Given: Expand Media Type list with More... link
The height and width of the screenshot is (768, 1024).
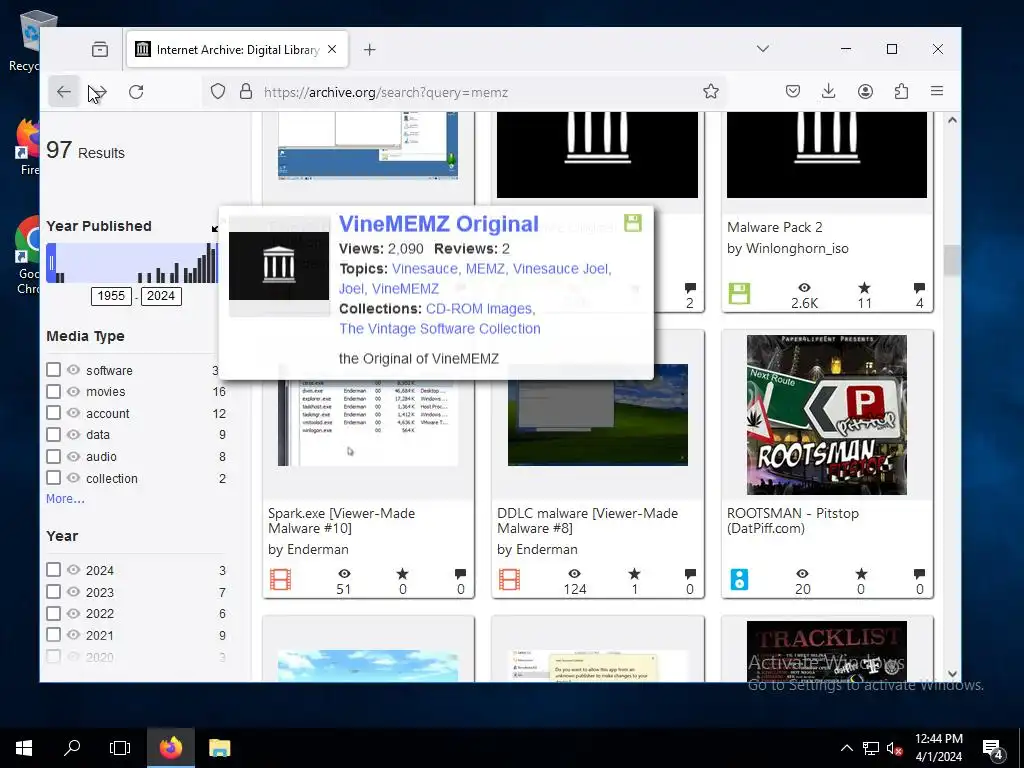Looking at the screenshot, I should coord(65,499).
